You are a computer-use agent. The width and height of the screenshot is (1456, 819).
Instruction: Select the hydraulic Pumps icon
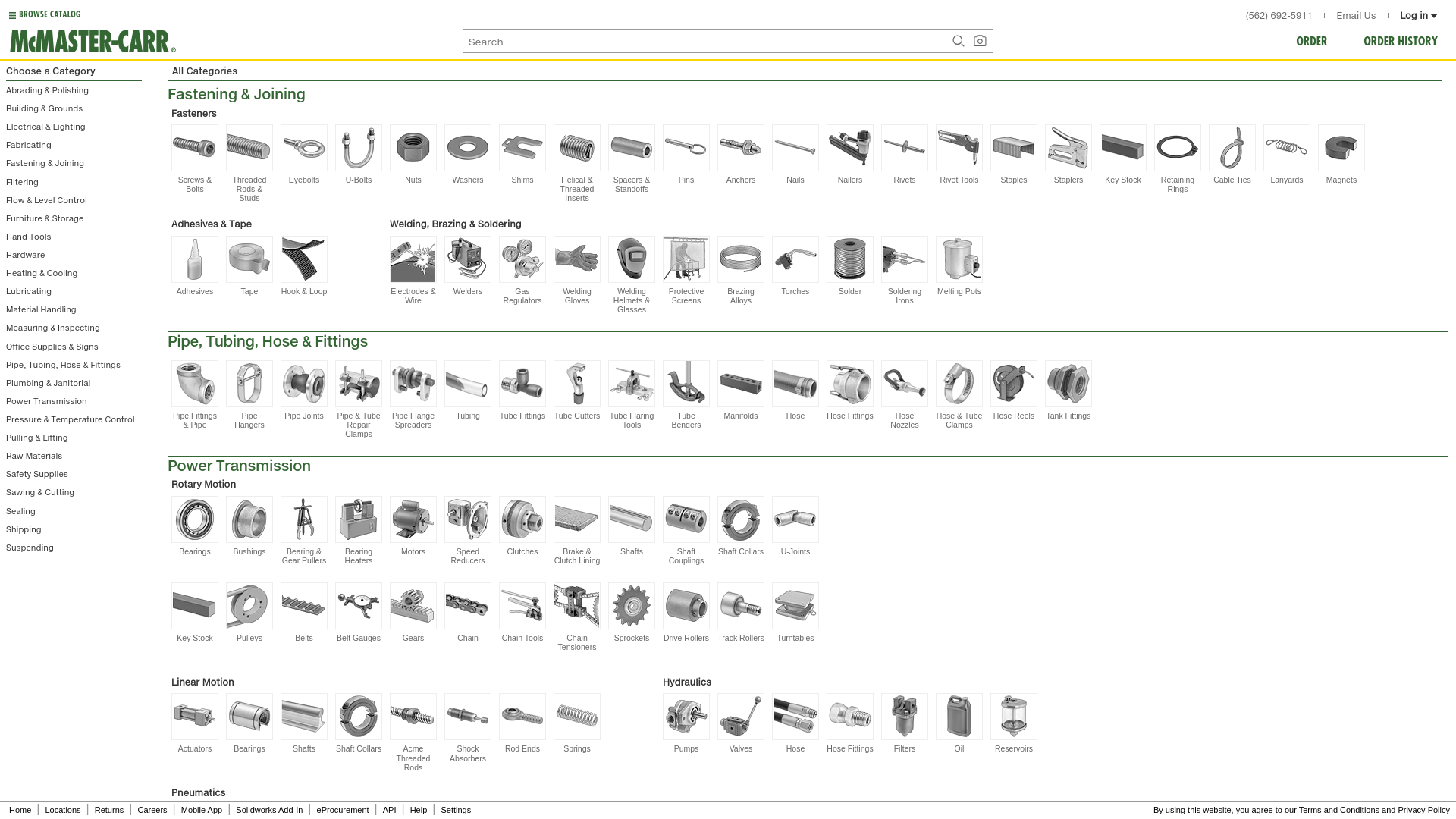(686, 717)
